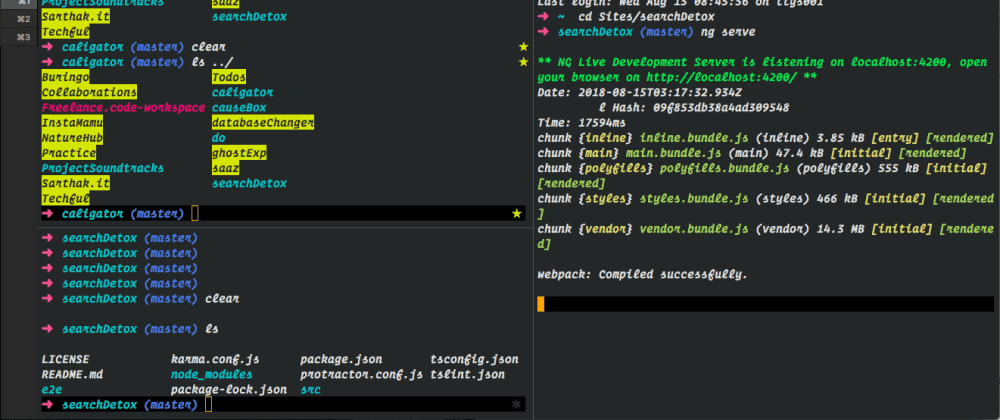The height and width of the screenshot is (420, 1000).
Task: Click the yellow star beside the caligator clear command
Action: click(524, 47)
